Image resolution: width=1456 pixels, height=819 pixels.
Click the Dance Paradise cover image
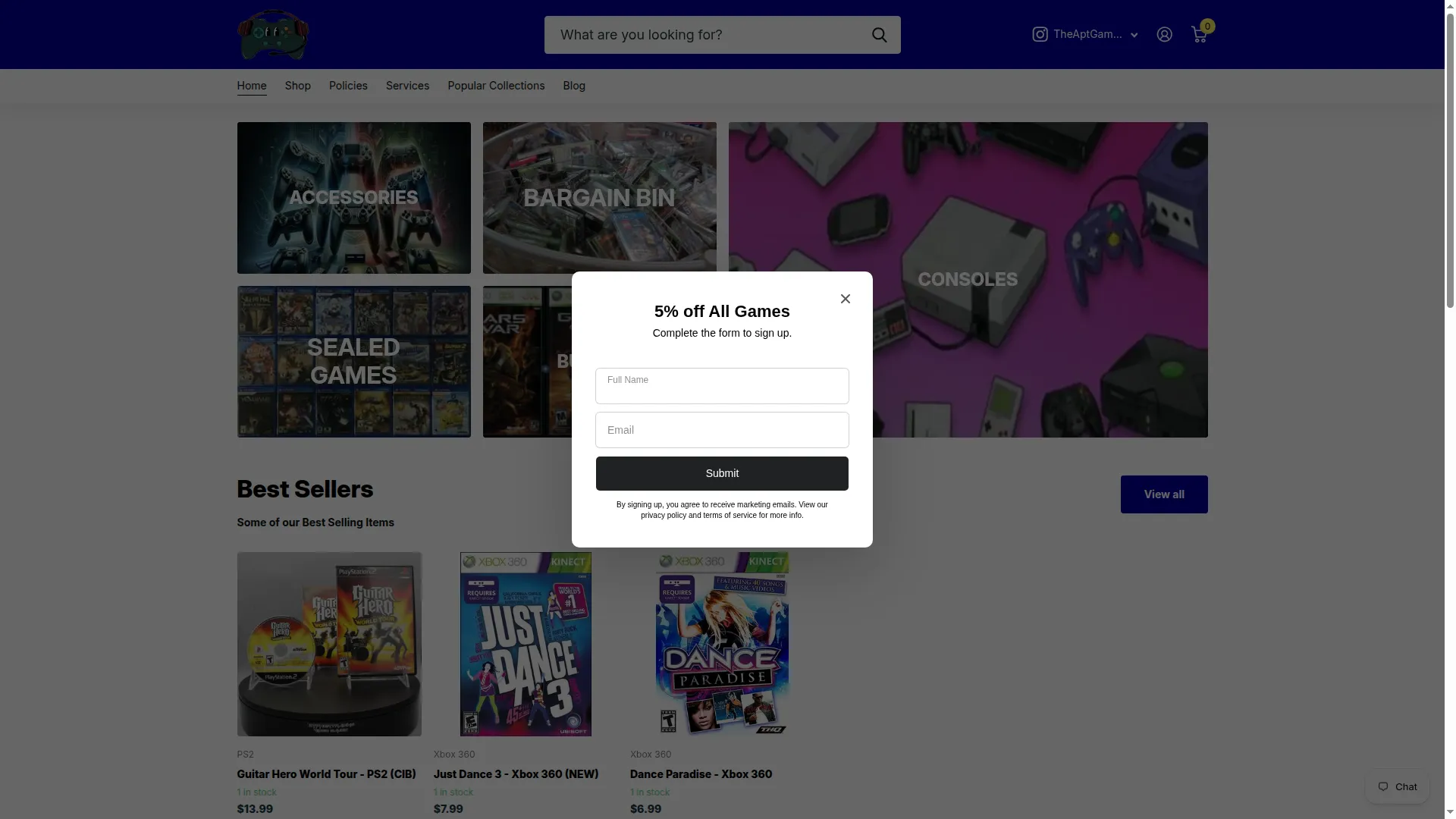(722, 644)
